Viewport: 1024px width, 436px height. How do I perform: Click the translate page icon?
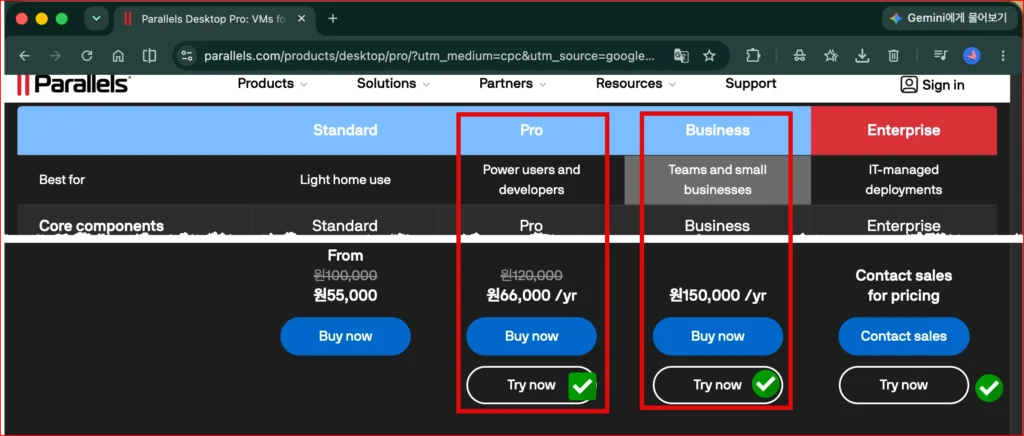click(681, 56)
